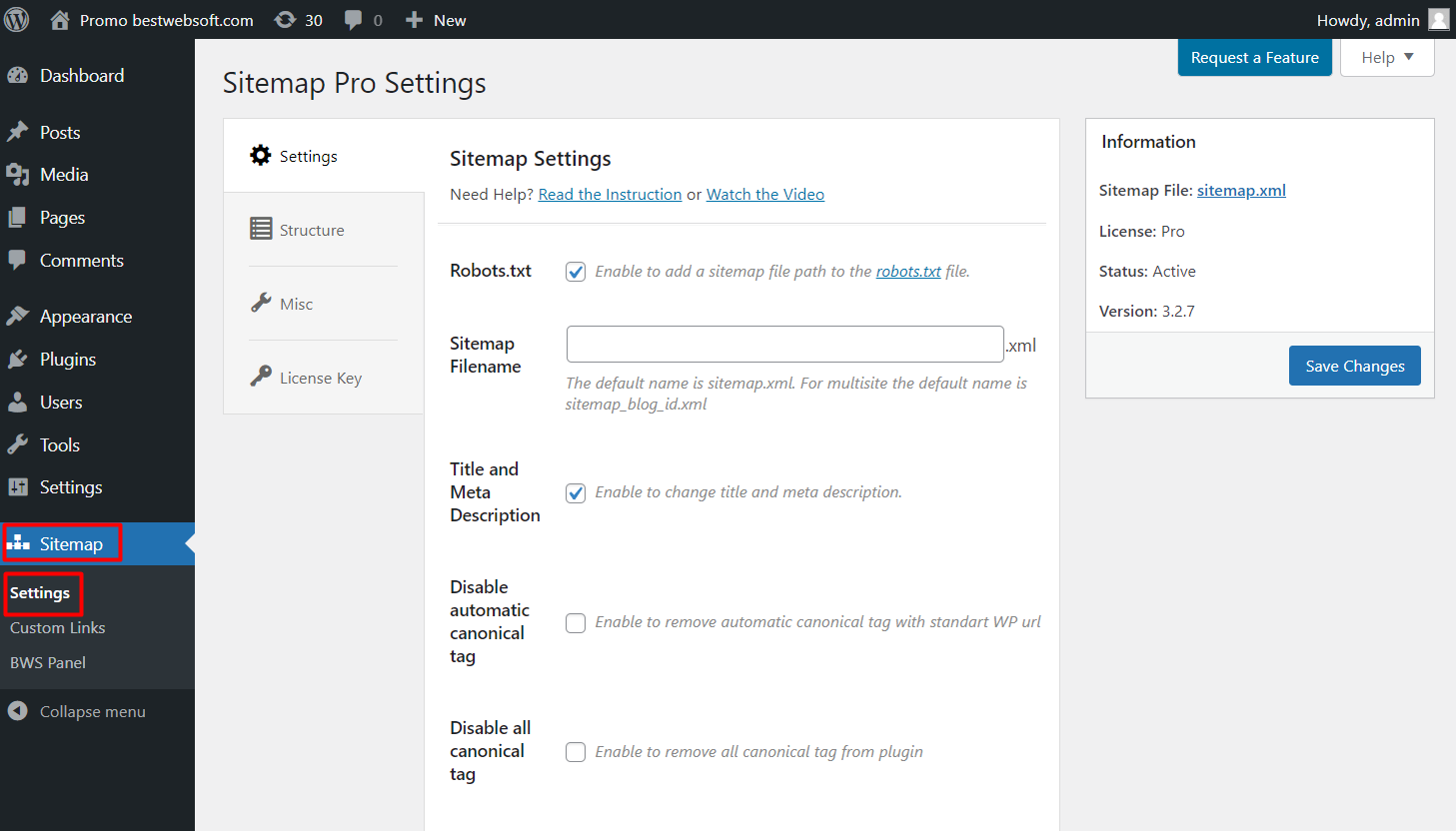This screenshot has width=1456, height=831.
Task: Open the Watch the Video link
Action: coord(765,194)
